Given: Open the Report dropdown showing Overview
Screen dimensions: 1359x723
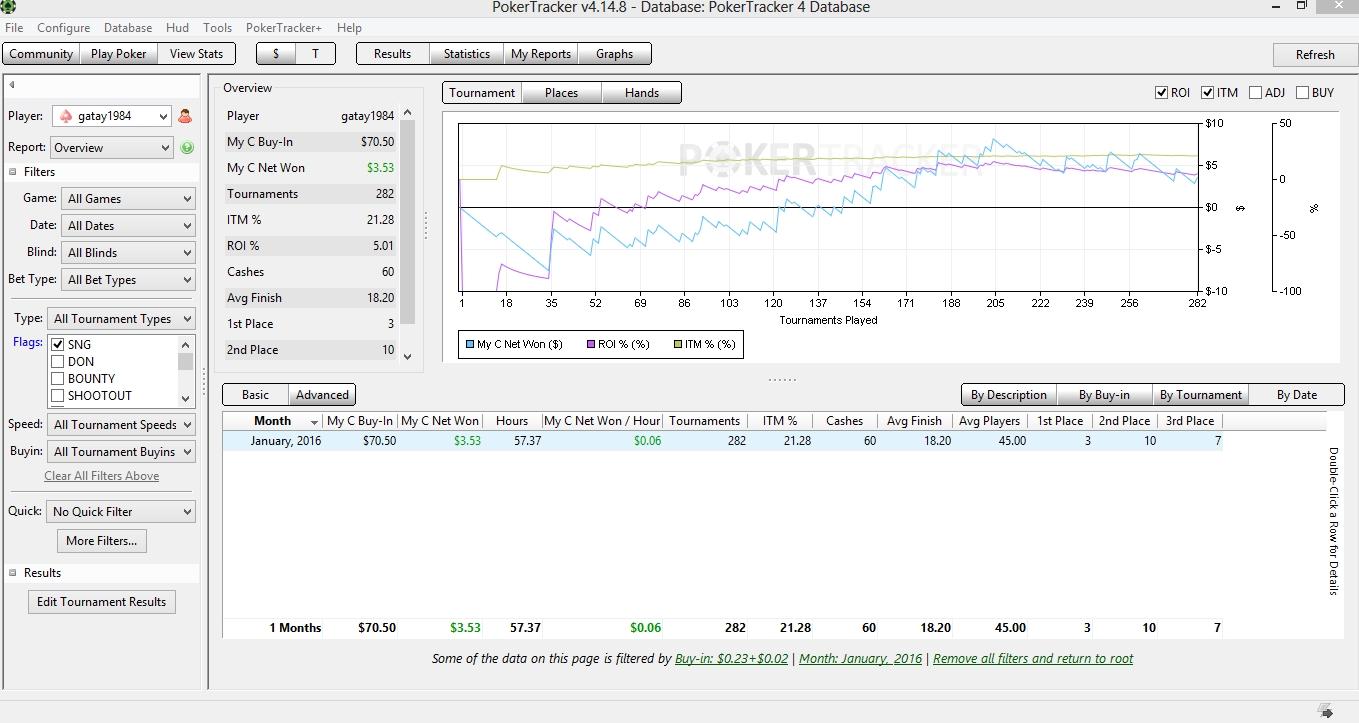Looking at the screenshot, I should (x=112, y=148).
